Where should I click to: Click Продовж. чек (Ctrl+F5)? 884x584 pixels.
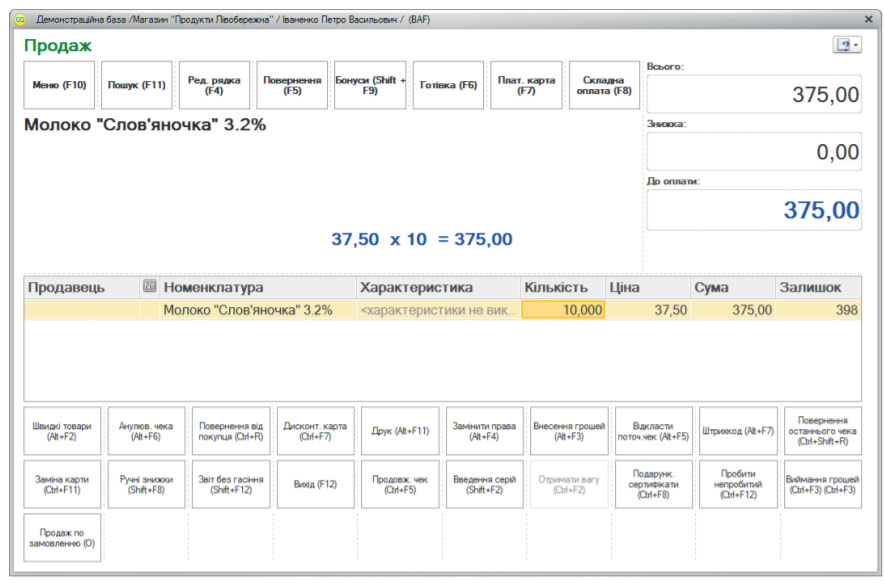[x=400, y=484]
